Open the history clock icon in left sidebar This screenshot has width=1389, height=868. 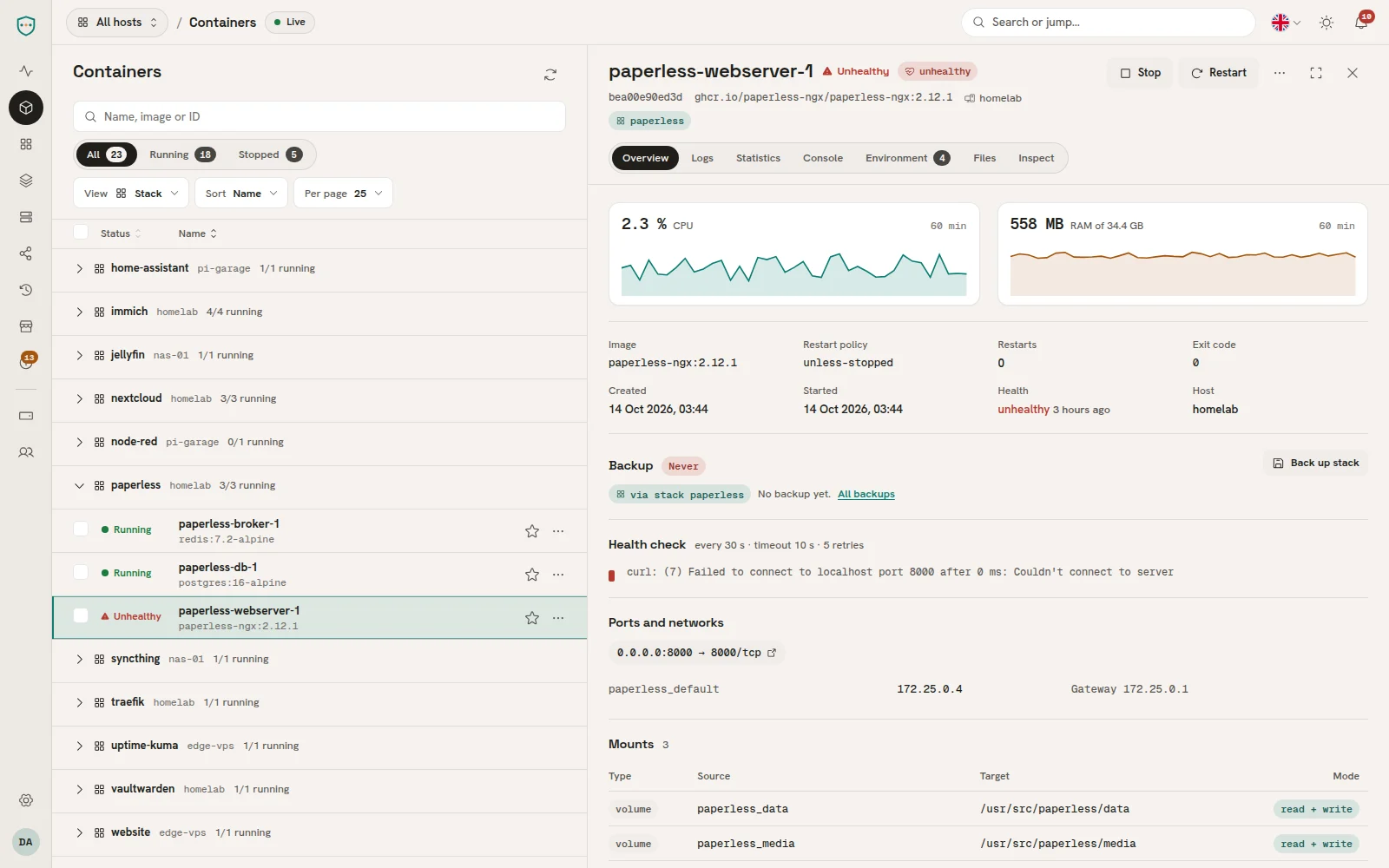click(x=26, y=290)
